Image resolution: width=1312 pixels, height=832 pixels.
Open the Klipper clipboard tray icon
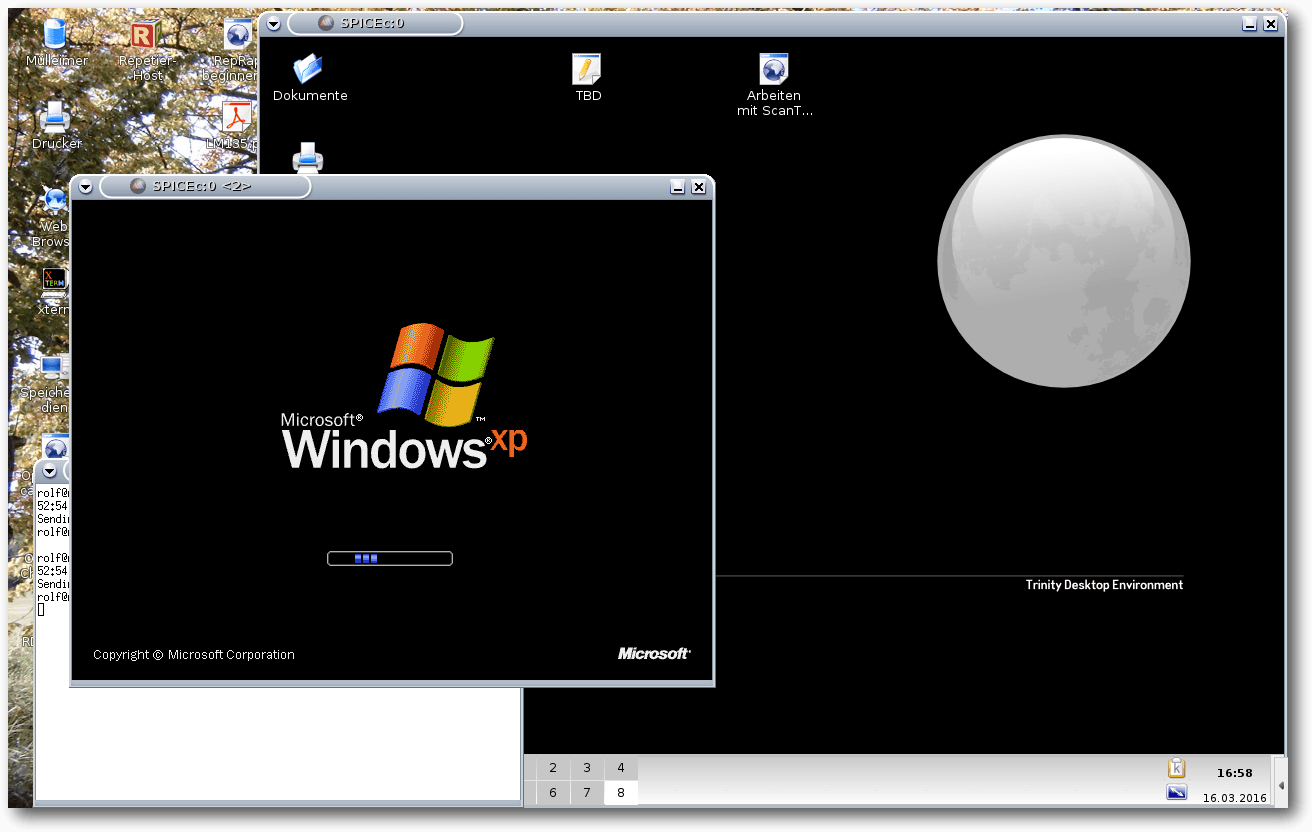pyautogui.click(x=1177, y=768)
